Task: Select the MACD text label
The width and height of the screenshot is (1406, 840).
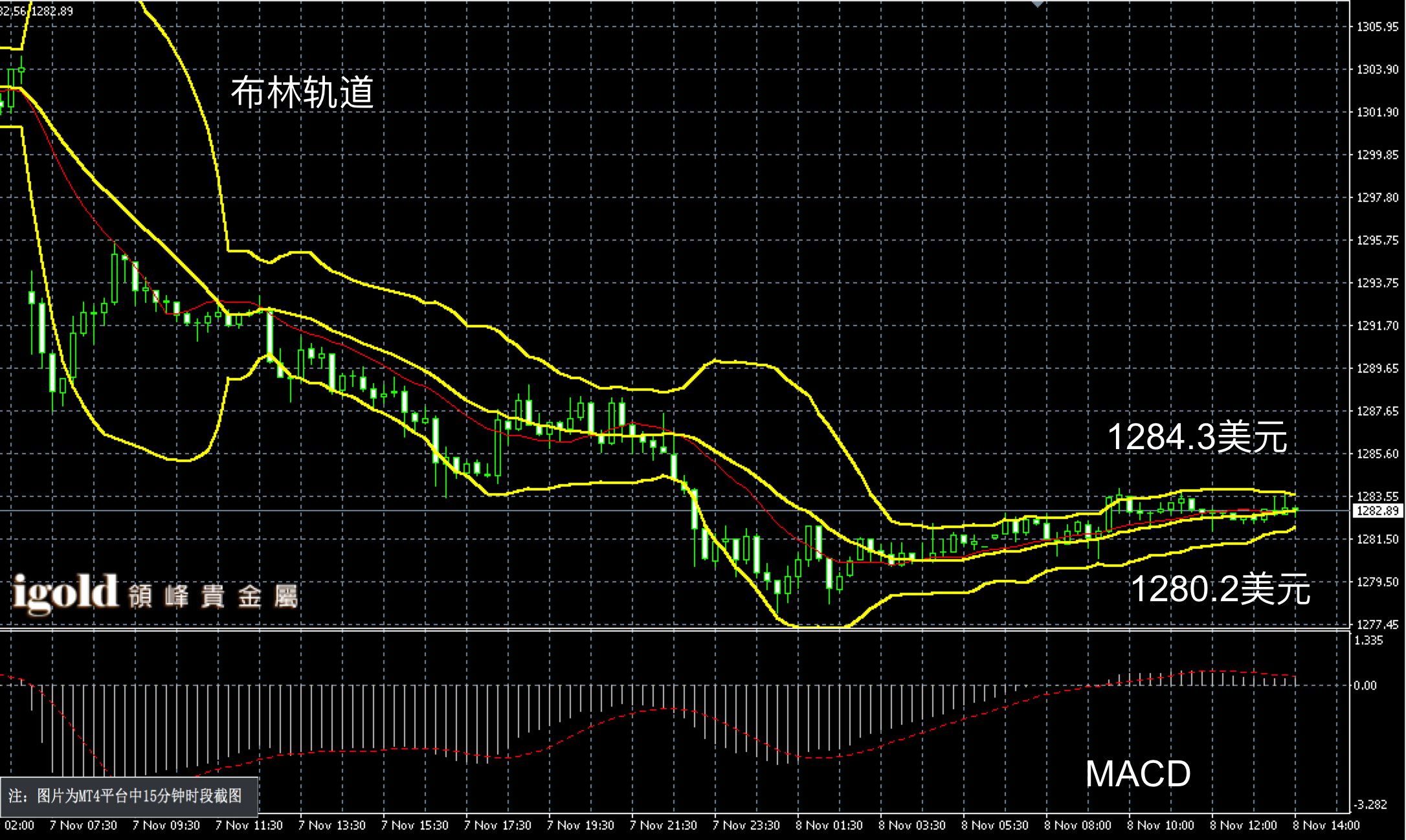Action: click(x=1137, y=773)
